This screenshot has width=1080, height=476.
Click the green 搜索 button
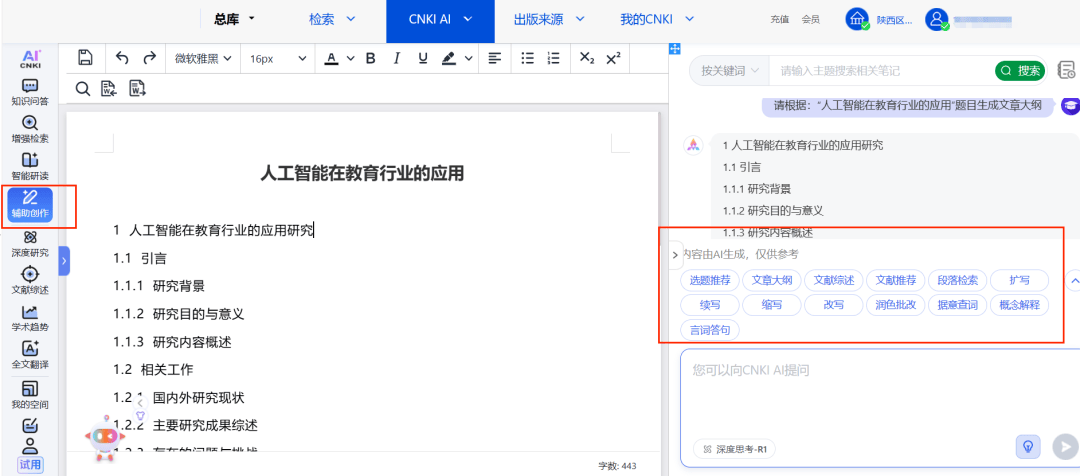tap(1020, 71)
